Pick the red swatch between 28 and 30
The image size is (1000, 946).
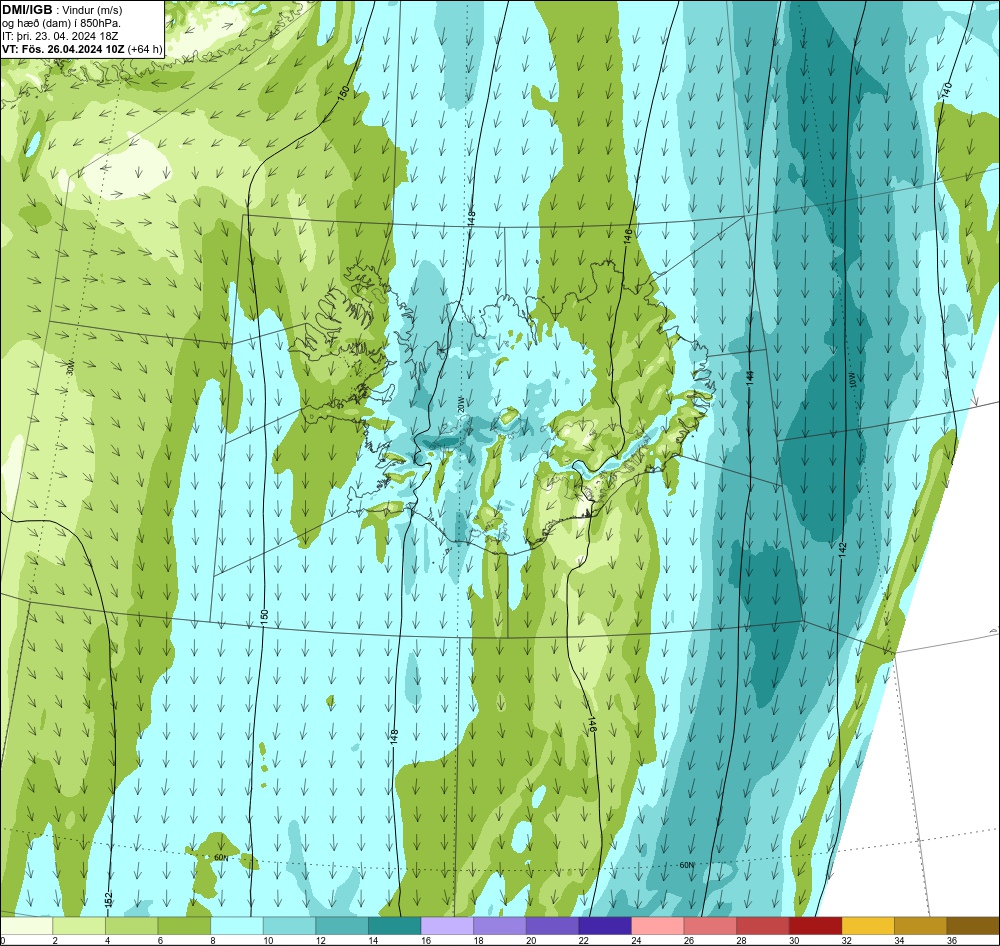point(763,926)
